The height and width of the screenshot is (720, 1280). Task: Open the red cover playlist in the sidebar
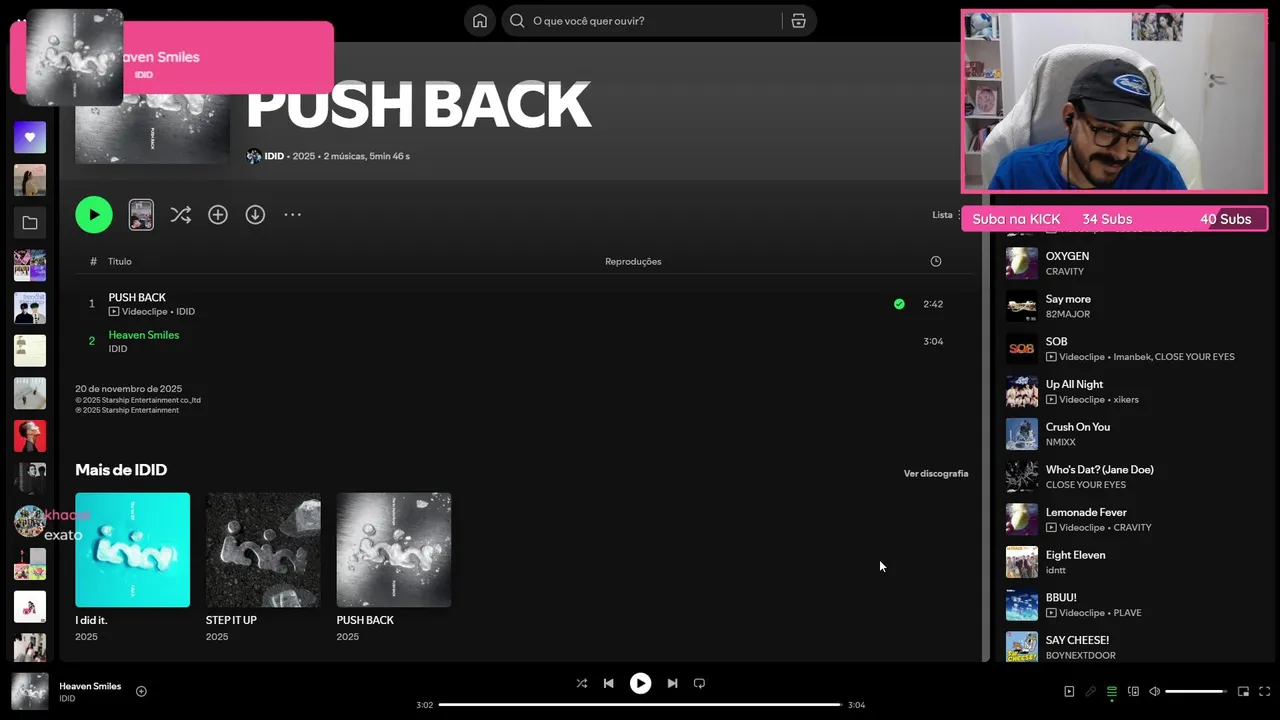[x=30, y=436]
